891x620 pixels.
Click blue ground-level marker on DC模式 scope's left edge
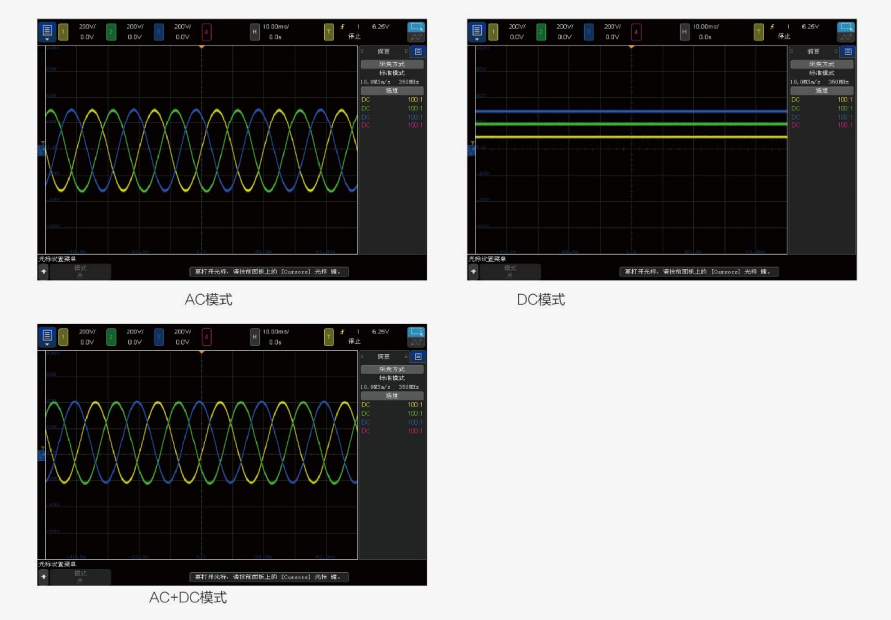tap(471, 151)
